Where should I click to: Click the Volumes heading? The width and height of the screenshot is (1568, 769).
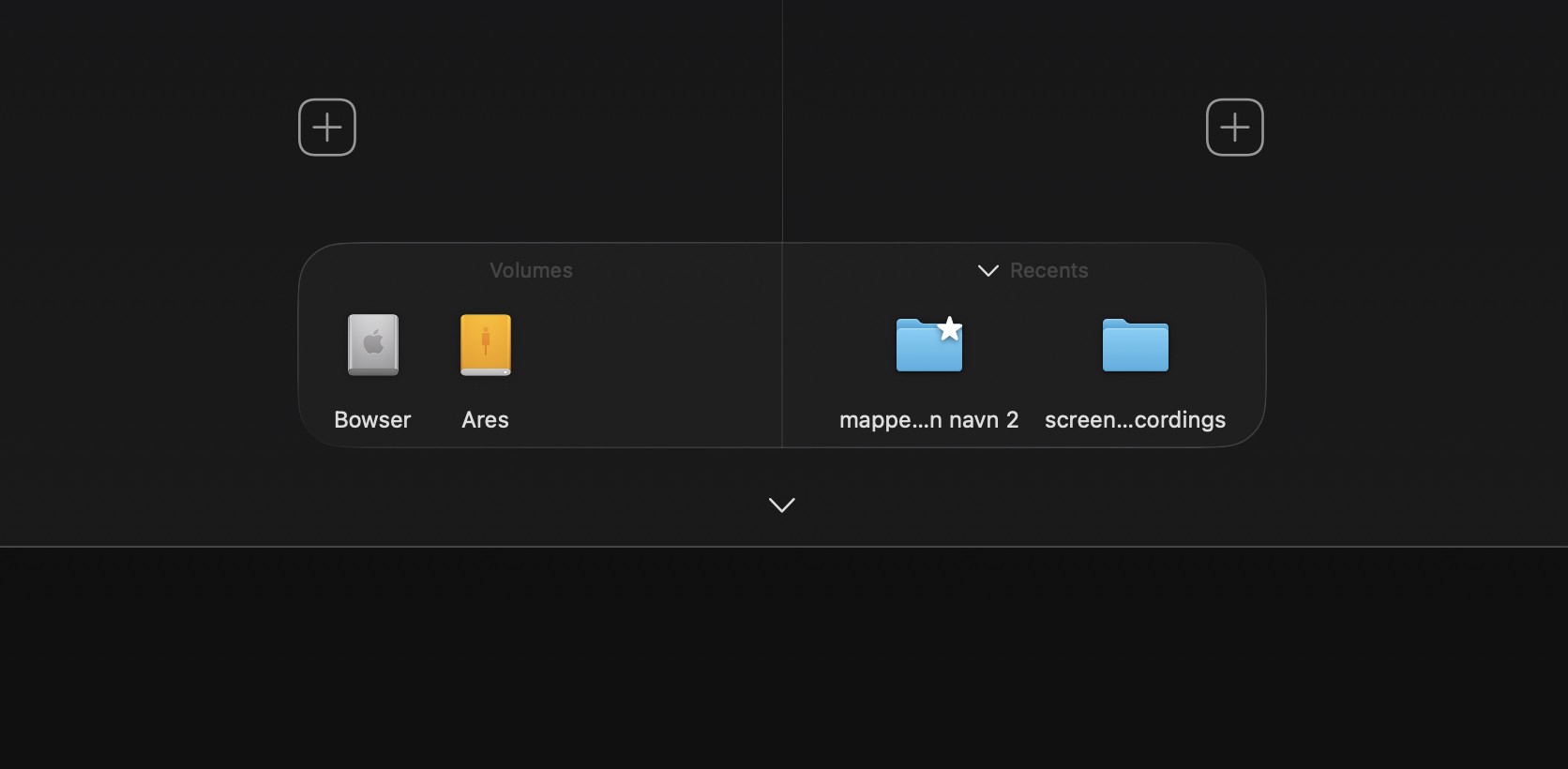(x=531, y=270)
